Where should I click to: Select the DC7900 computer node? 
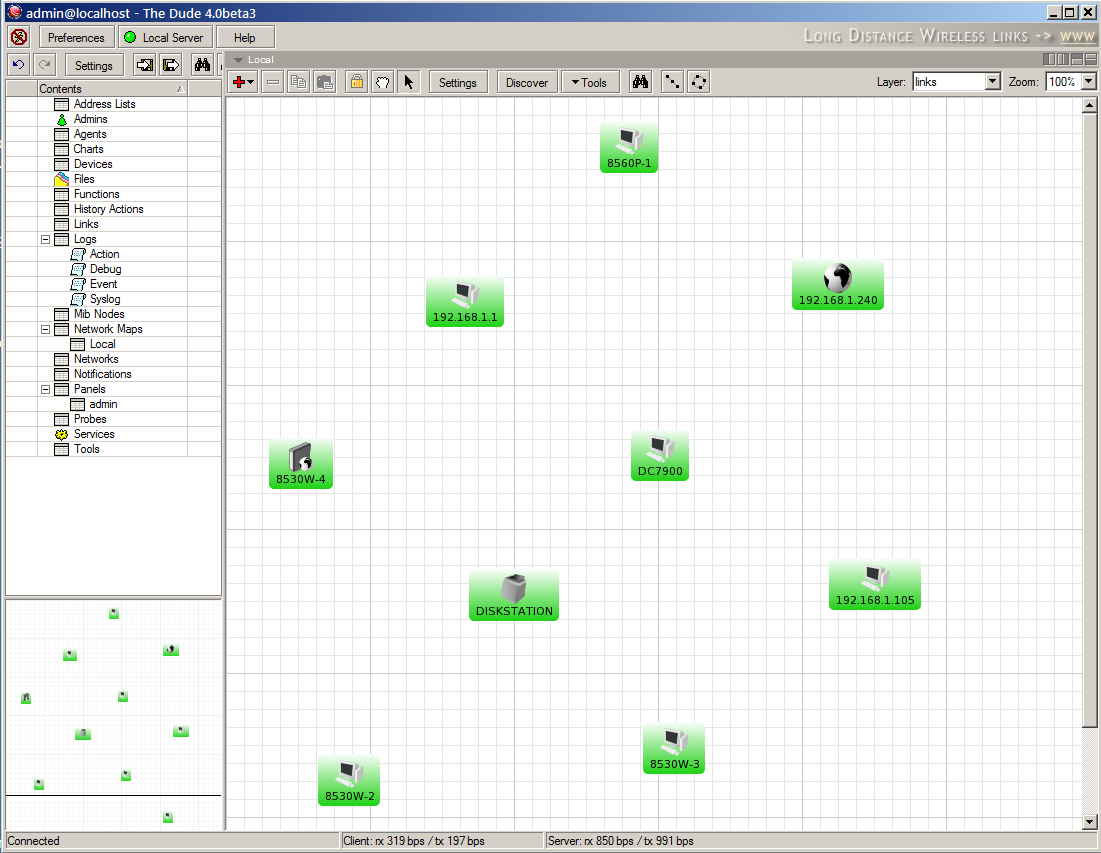(x=660, y=455)
